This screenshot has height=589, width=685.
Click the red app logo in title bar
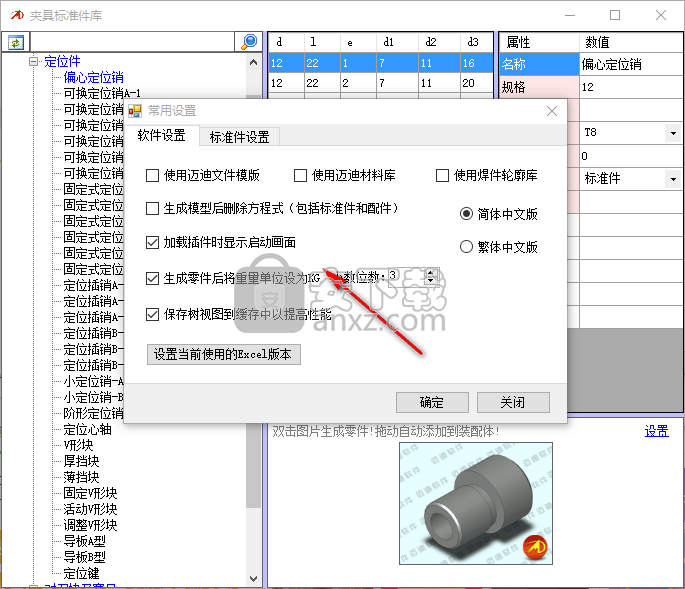point(17,15)
